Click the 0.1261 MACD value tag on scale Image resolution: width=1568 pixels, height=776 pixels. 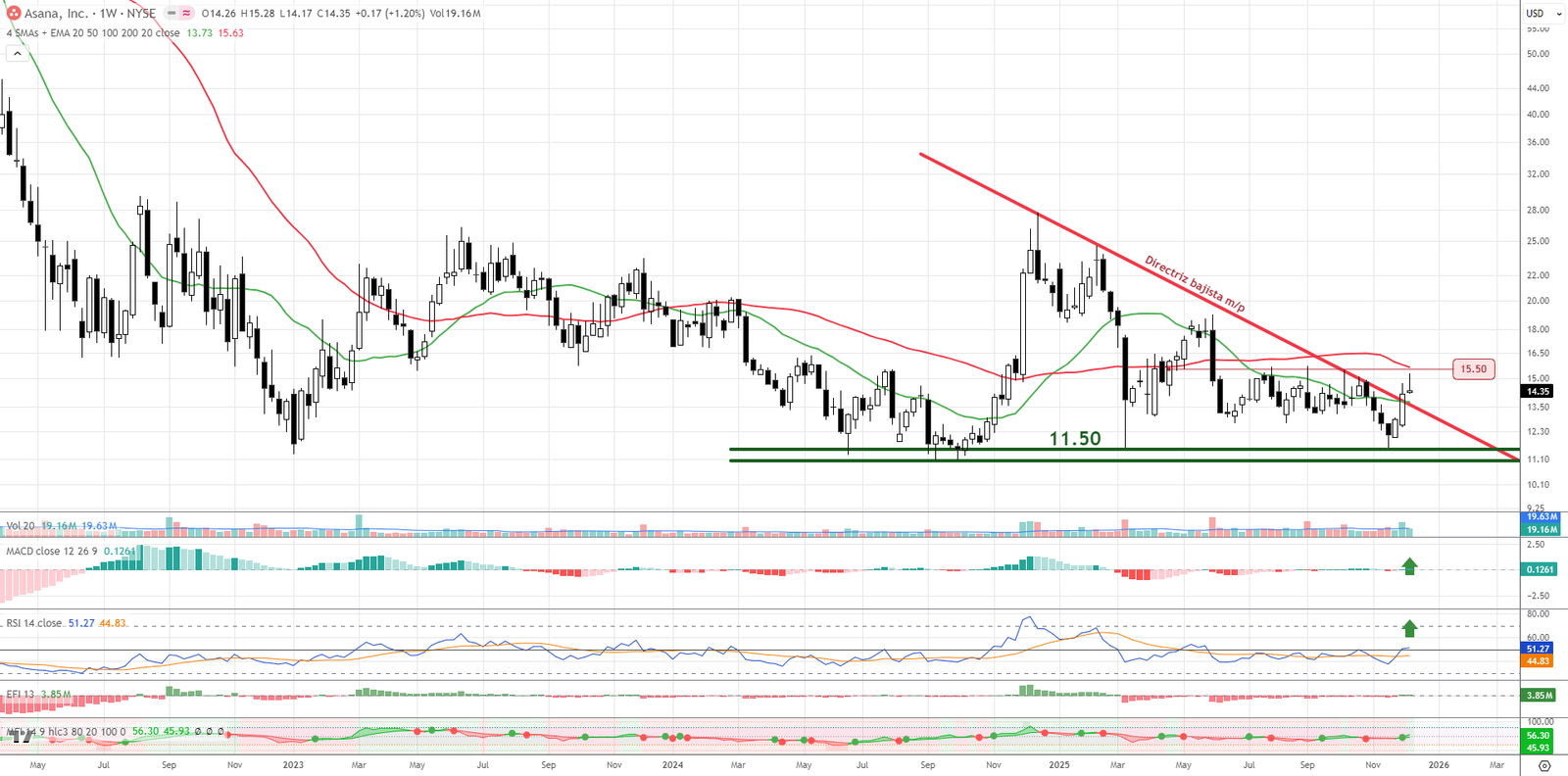[x=1539, y=569]
